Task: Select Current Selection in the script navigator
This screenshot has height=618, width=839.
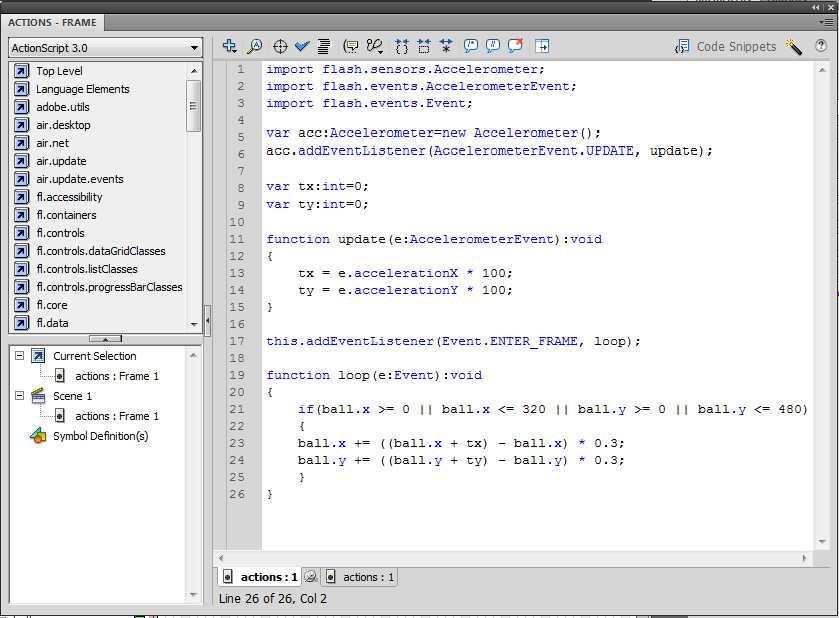Action: pos(94,356)
